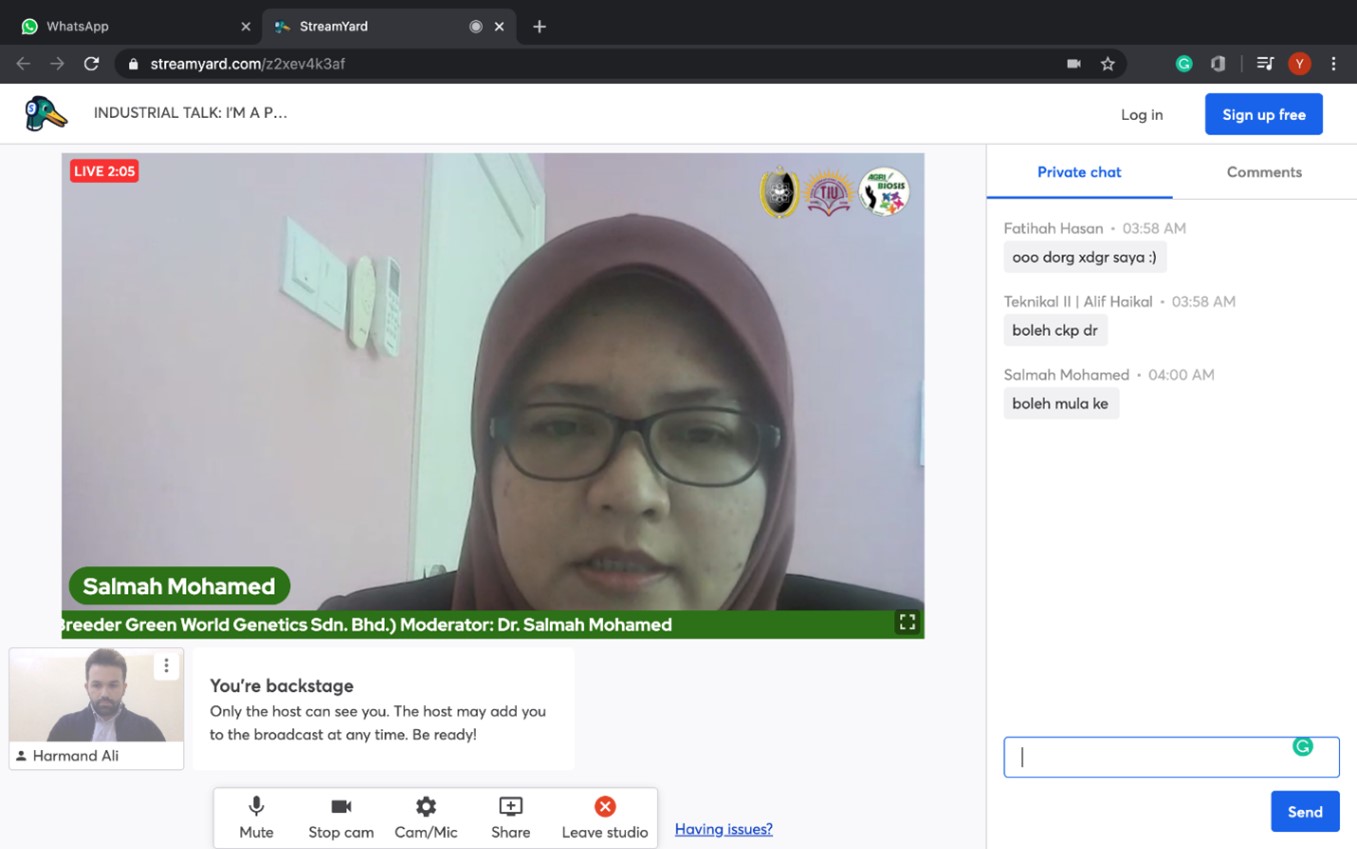Focus the private chat message input
The width and height of the screenshot is (1357, 849).
(1150, 757)
